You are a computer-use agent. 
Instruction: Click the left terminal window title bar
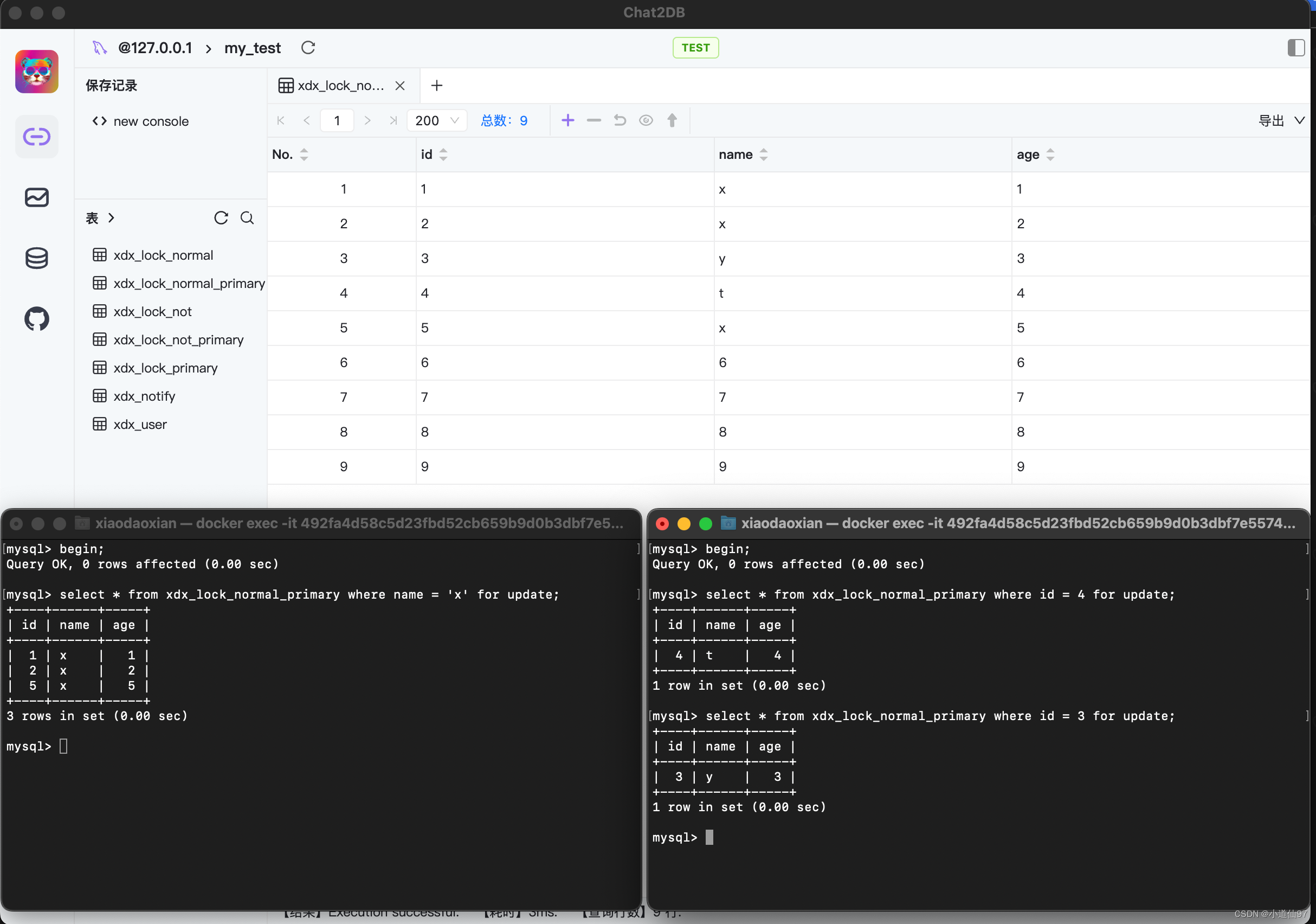click(321, 523)
